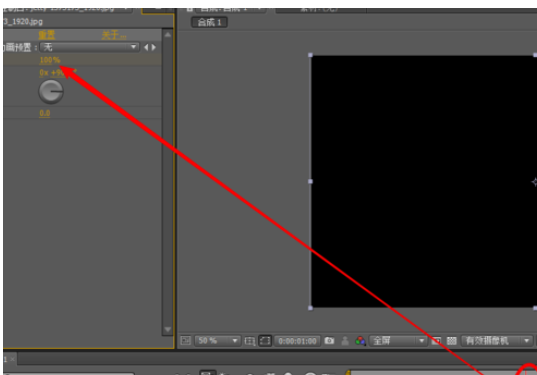Click the always preview this view icon
537x375 pixels.
[185, 341]
